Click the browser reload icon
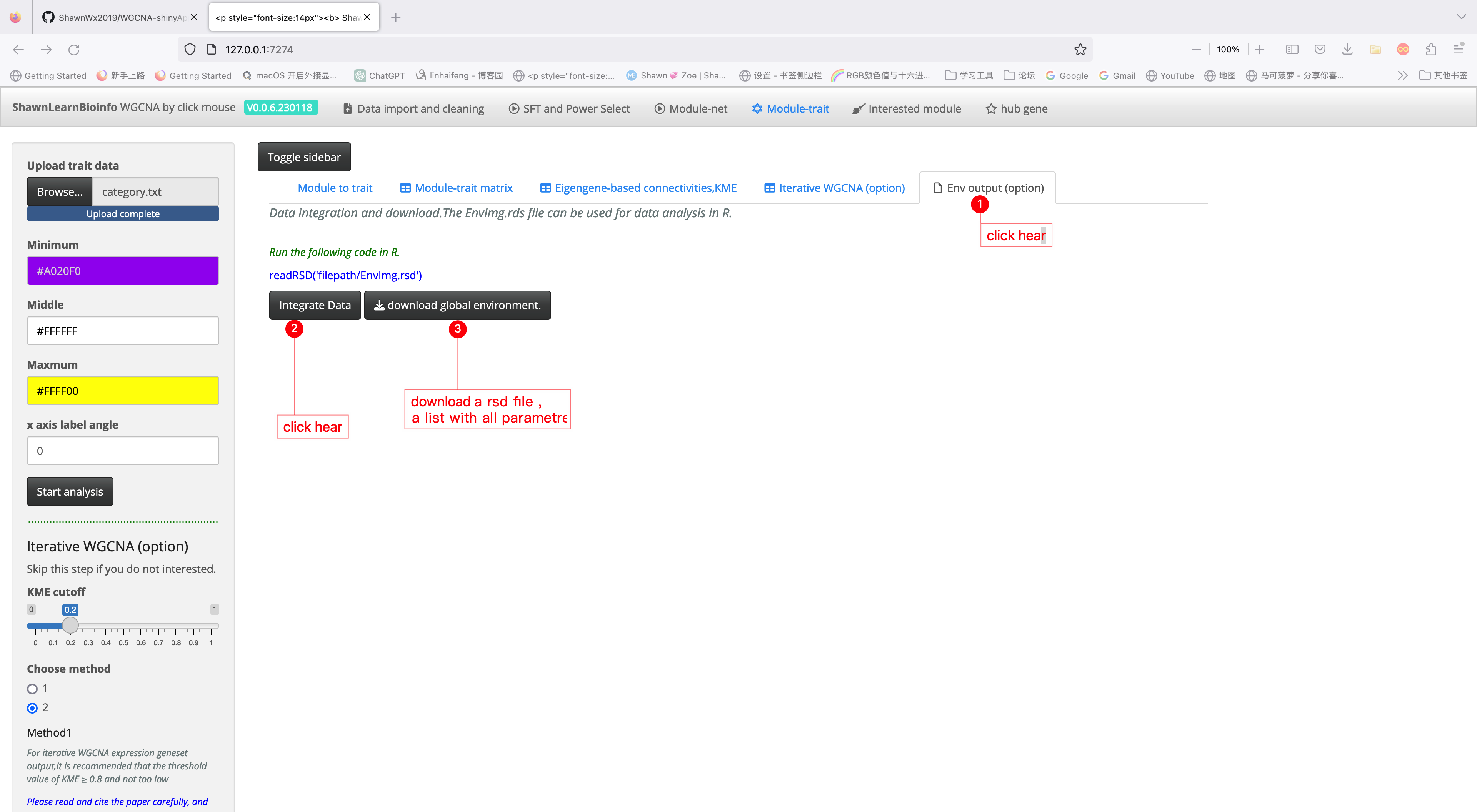The height and width of the screenshot is (812, 1477). [74, 50]
